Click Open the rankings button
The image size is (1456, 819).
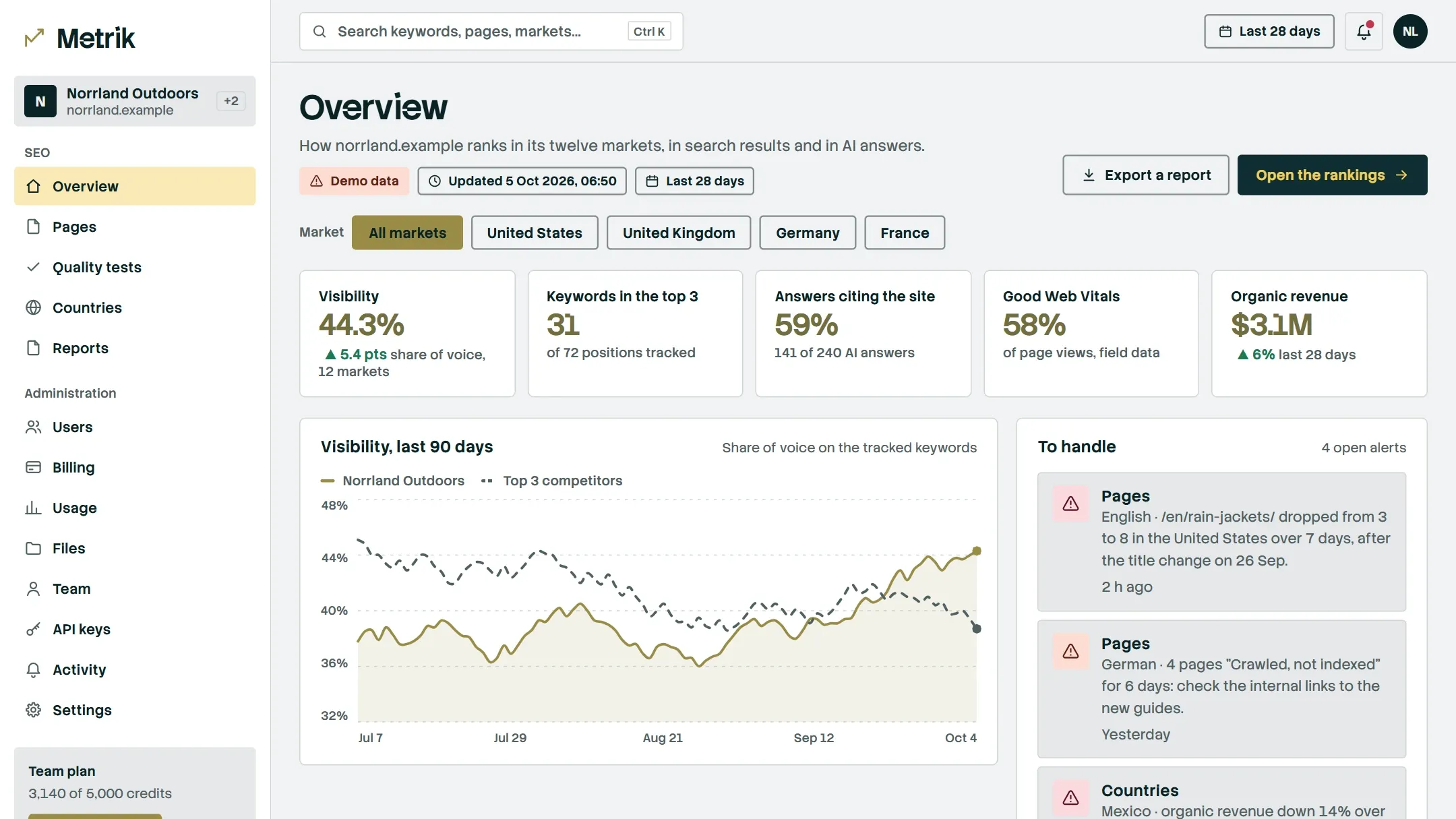pyautogui.click(x=1332, y=175)
